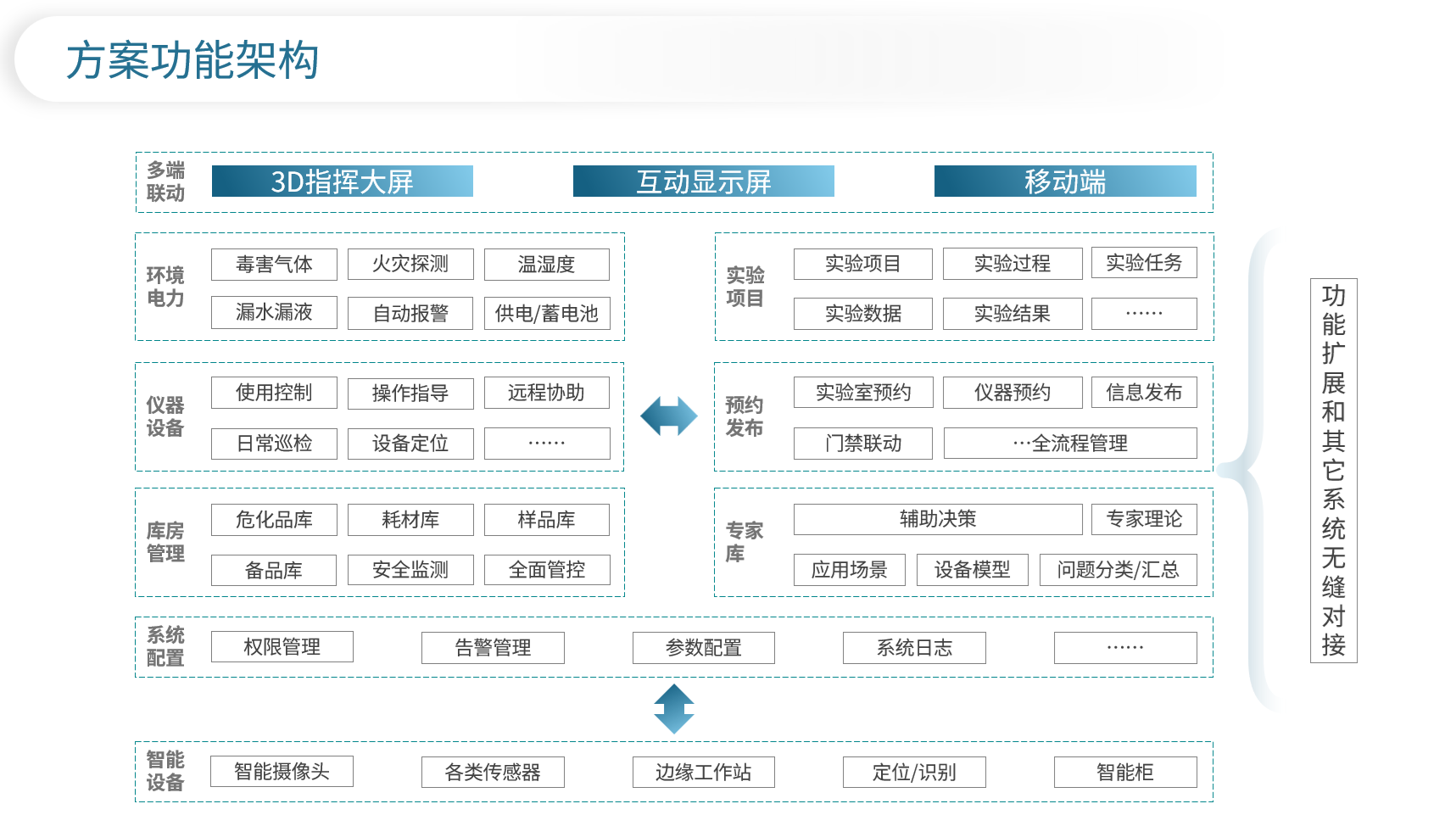Select the 实验项目 box
The image size is (1456, 815).
click(862, 264)
